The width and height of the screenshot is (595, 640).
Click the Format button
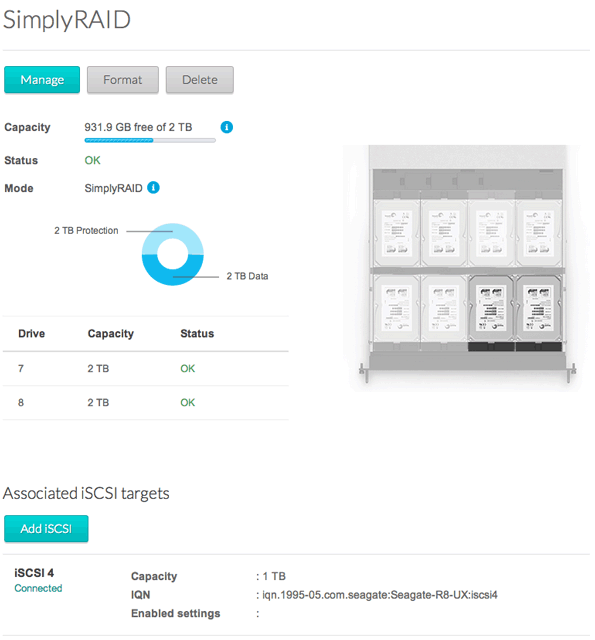point(123,80)
